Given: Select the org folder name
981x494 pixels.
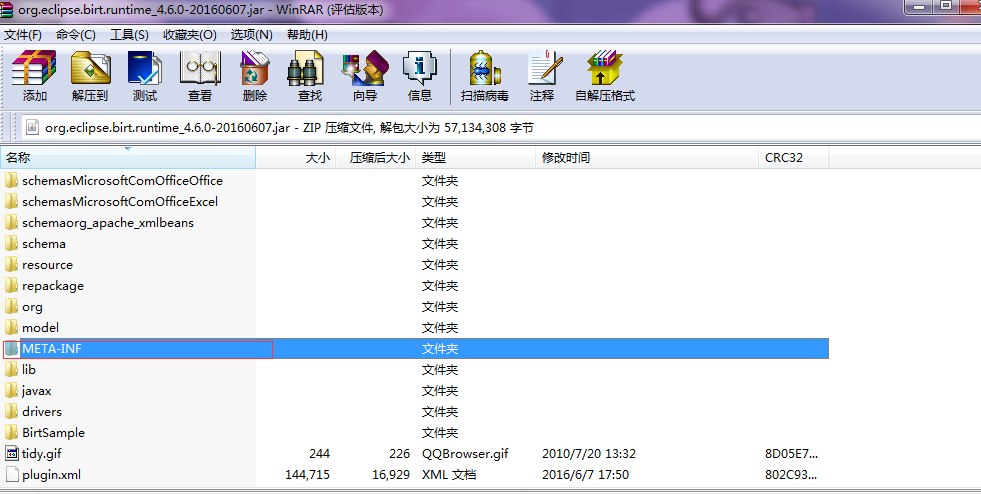Looking at the screenshot, I should tap(33, 307).
